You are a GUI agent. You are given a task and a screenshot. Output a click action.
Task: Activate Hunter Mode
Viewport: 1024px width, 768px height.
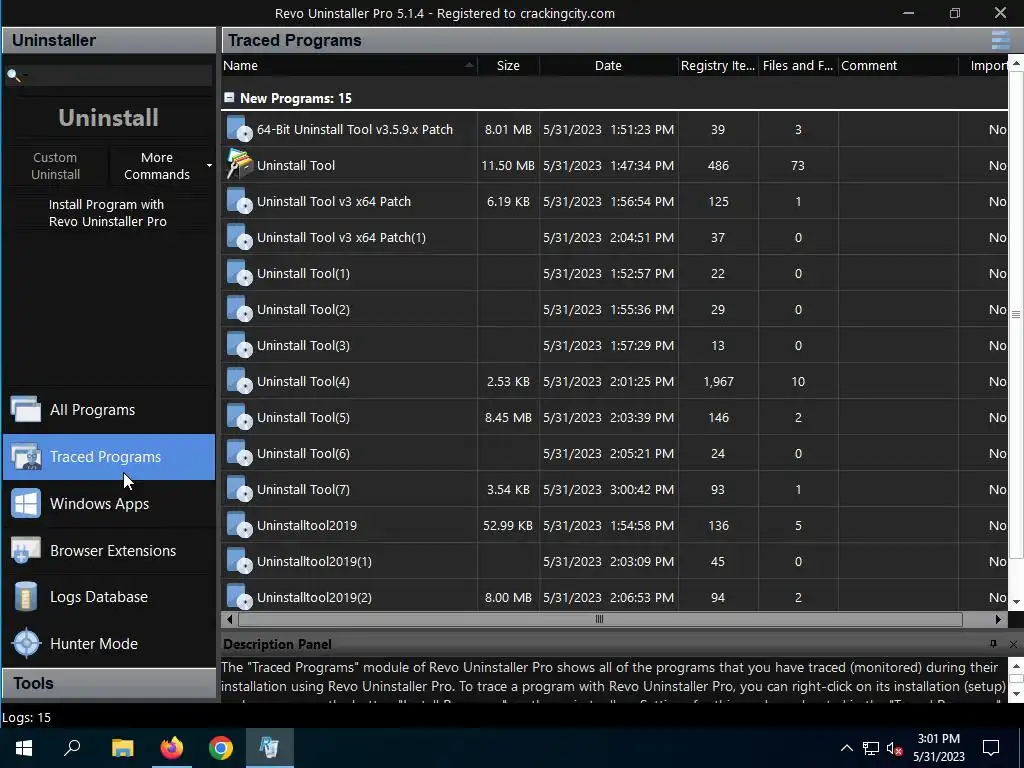tap(109, 643)
